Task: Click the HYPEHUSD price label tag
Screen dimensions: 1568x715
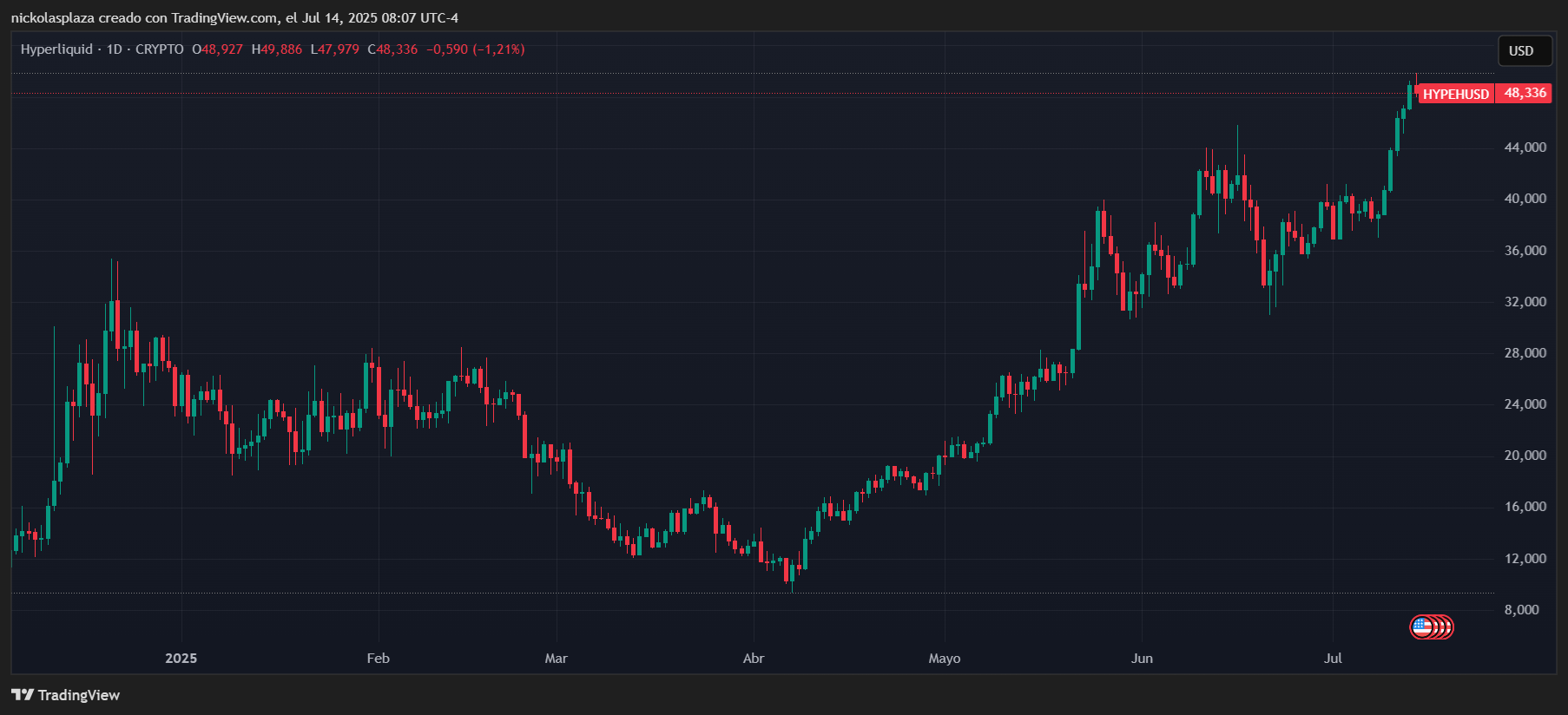Action: click(x=1456, y=94)
